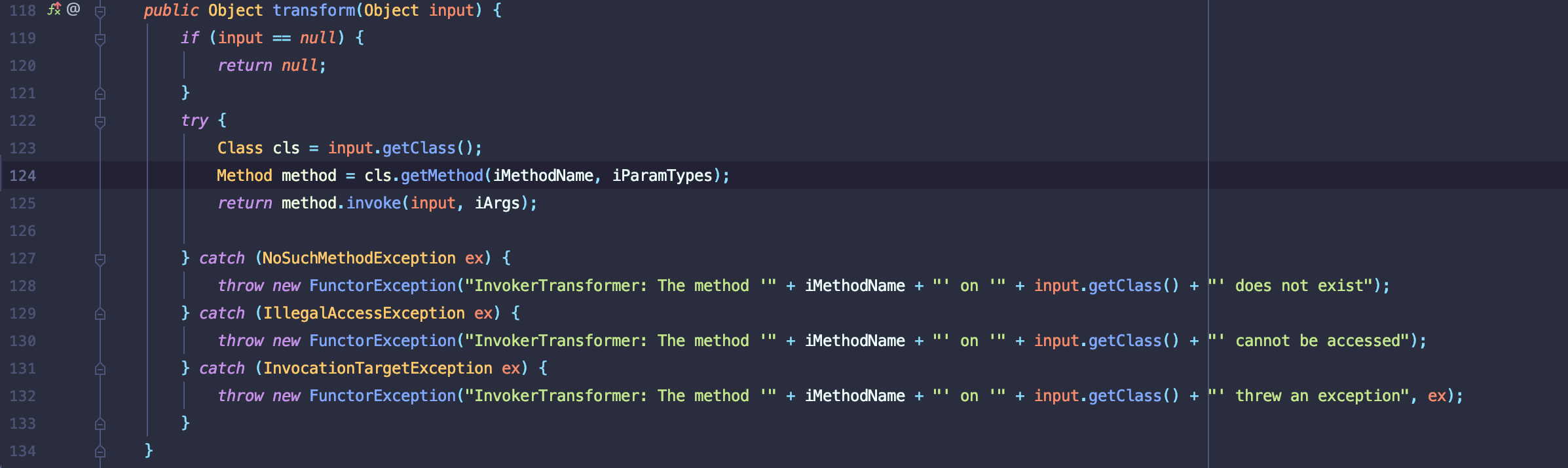The width and height of the screenshot is (1568, 468).
Task: Click fold marker at line 129
Action: (100, 314)
